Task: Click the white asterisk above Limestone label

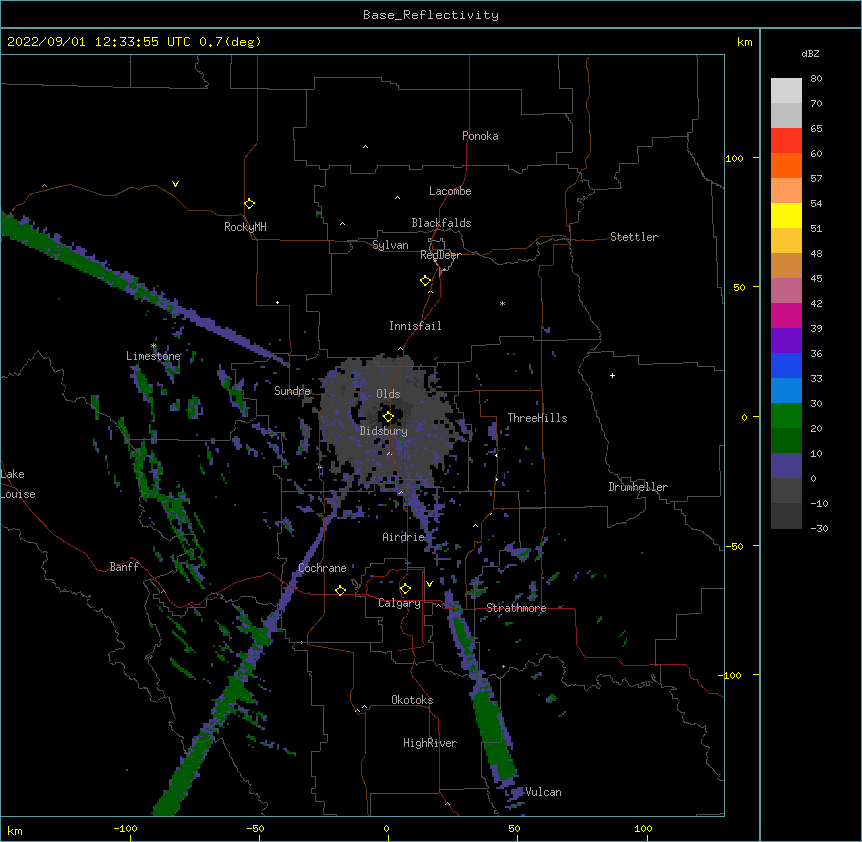Action: pyautogui.click(x=154, y=346)
